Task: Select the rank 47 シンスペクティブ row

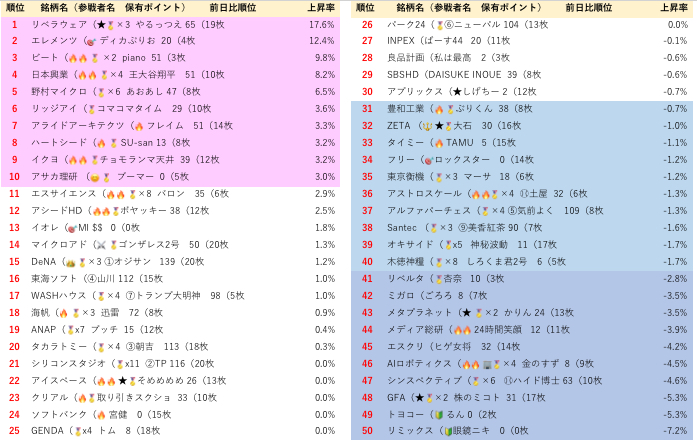Action: (x=522, y=381)
